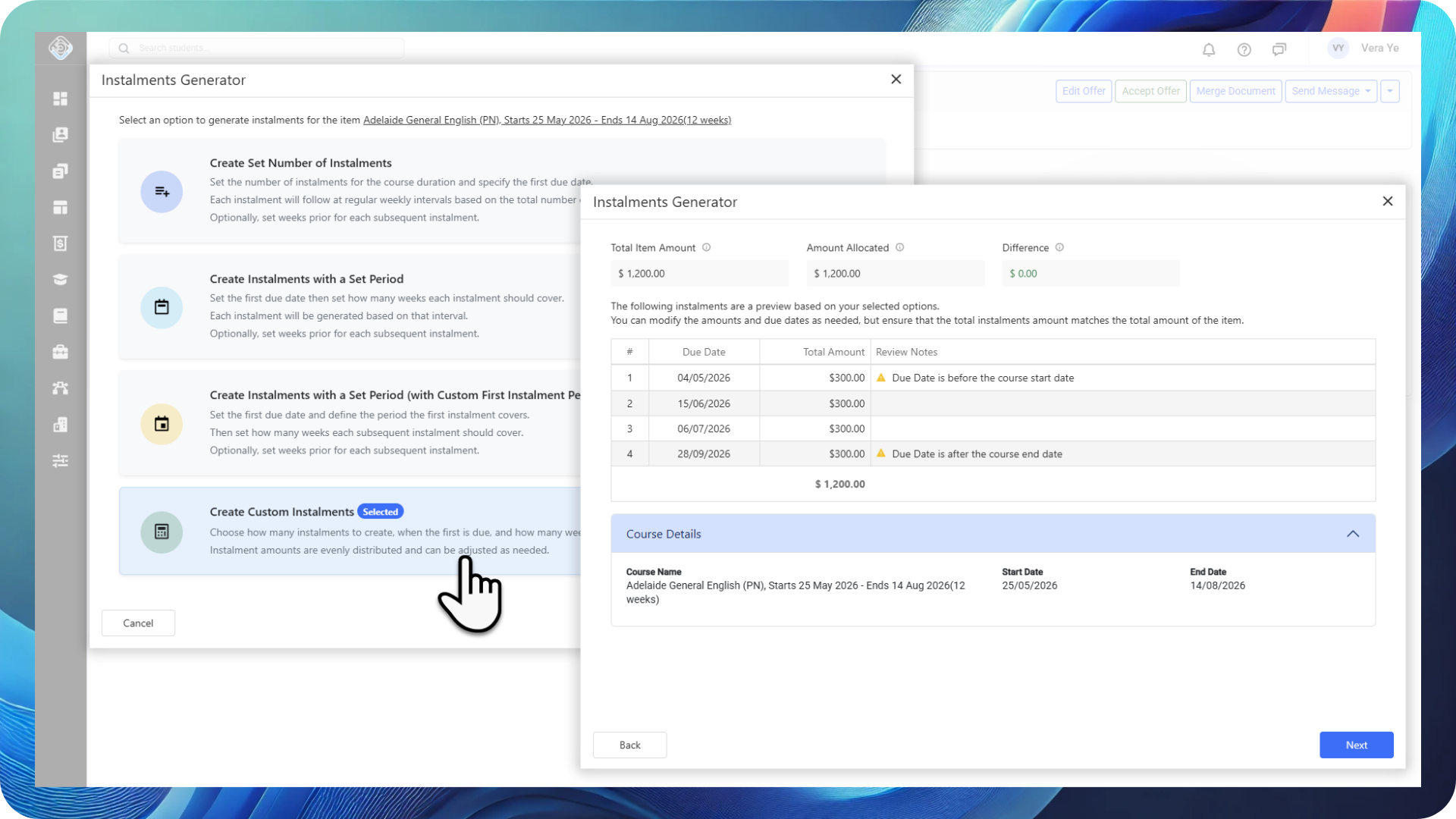Image resolution: width=1456 pixels, height=819 pixels.
Task: Open the invoice dollar sidebar icon
Action: click(61, 243)
